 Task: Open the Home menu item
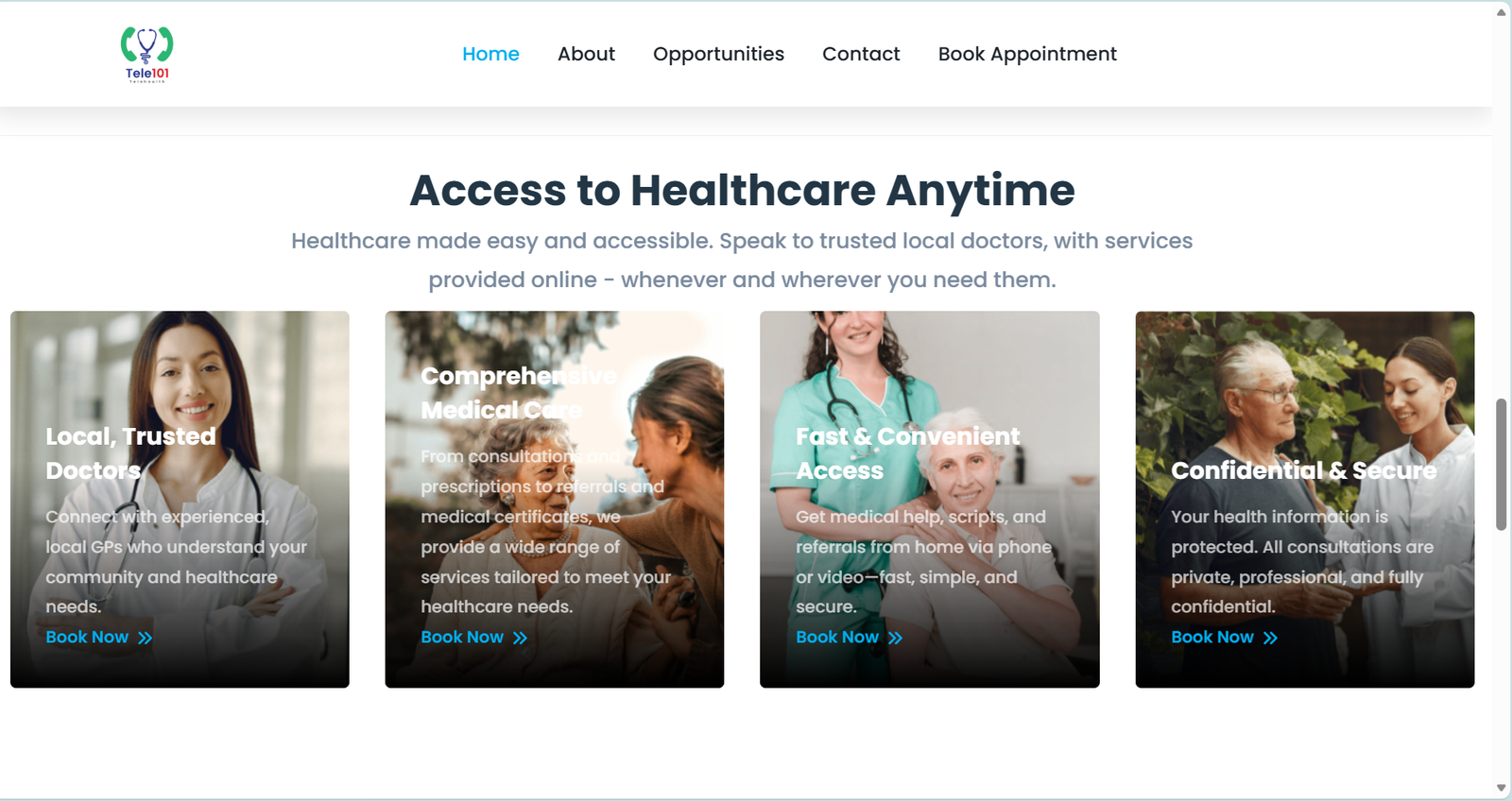[490, 54]
